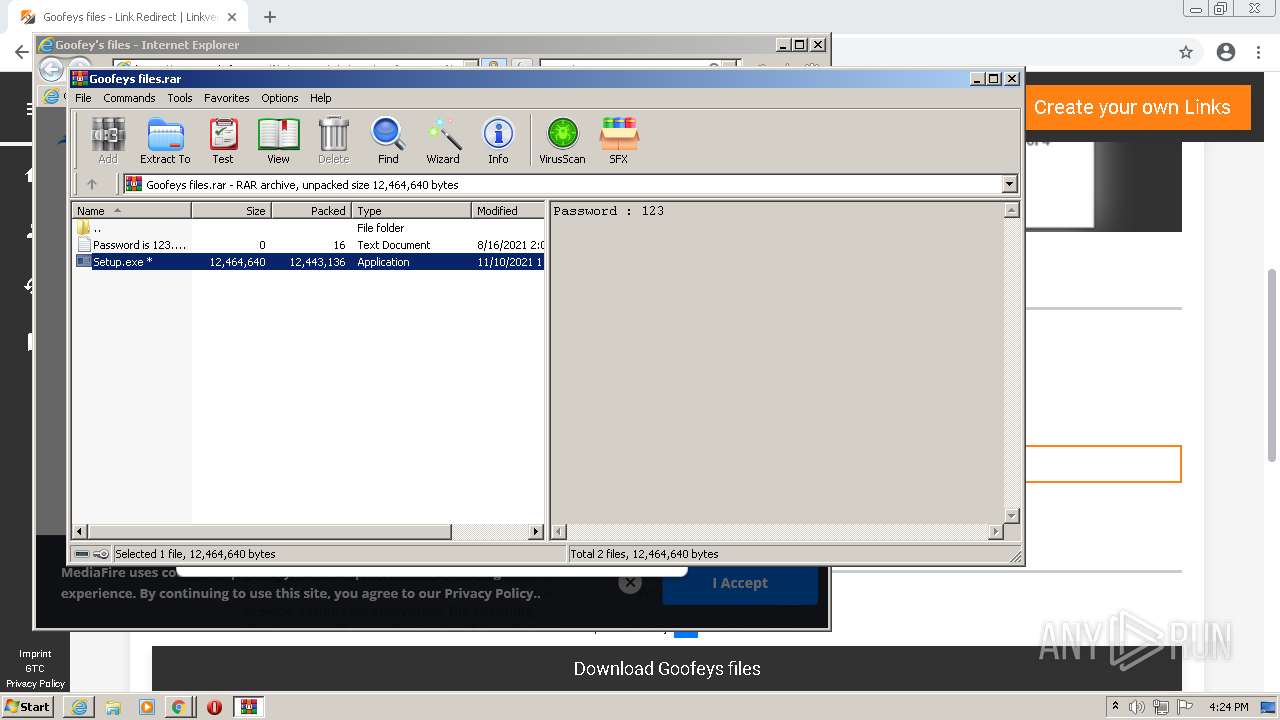
Task: Click the volume speaker tray icon
Action: point(1137,707)
